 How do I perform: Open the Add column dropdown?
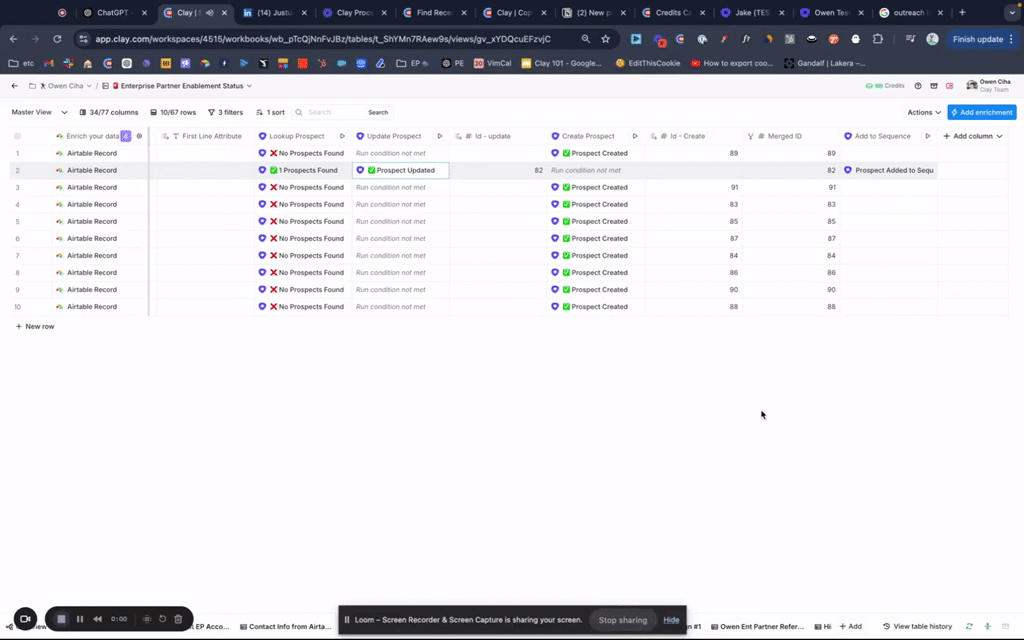[973, 136]
